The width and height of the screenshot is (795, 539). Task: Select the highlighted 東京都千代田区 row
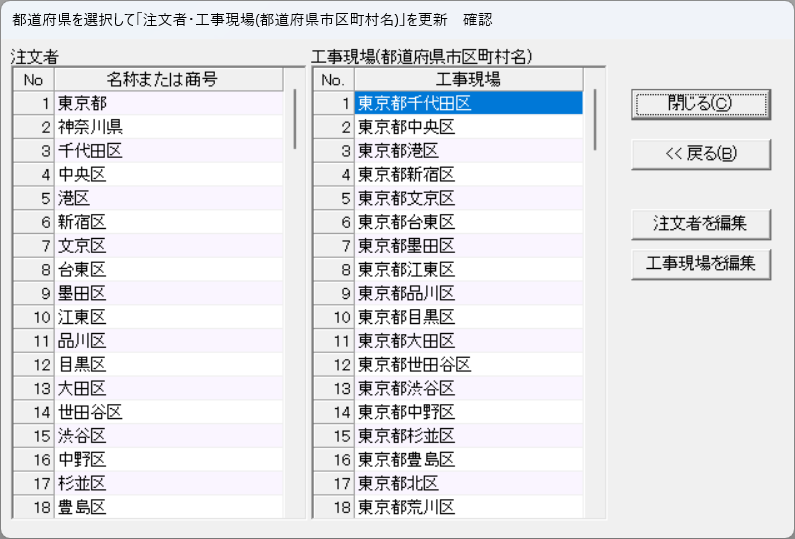coord(468,103)
